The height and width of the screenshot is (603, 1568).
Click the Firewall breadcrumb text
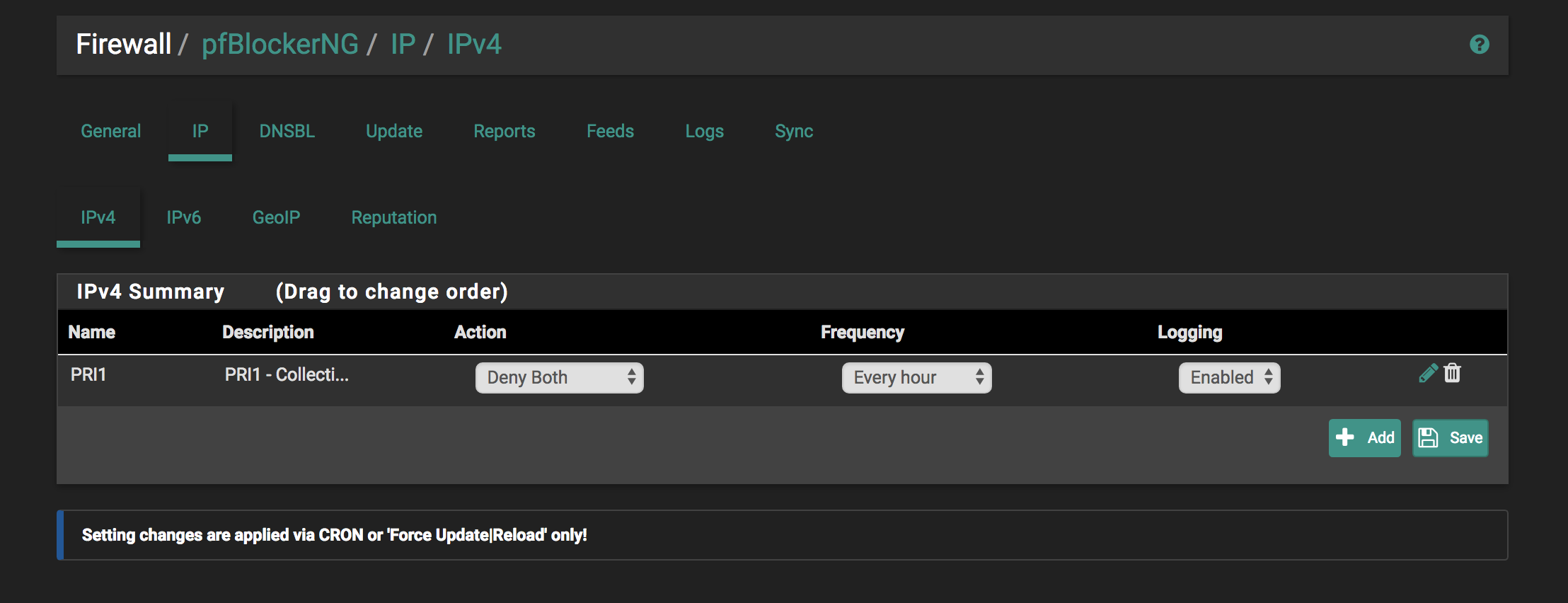tap(124, 45)
